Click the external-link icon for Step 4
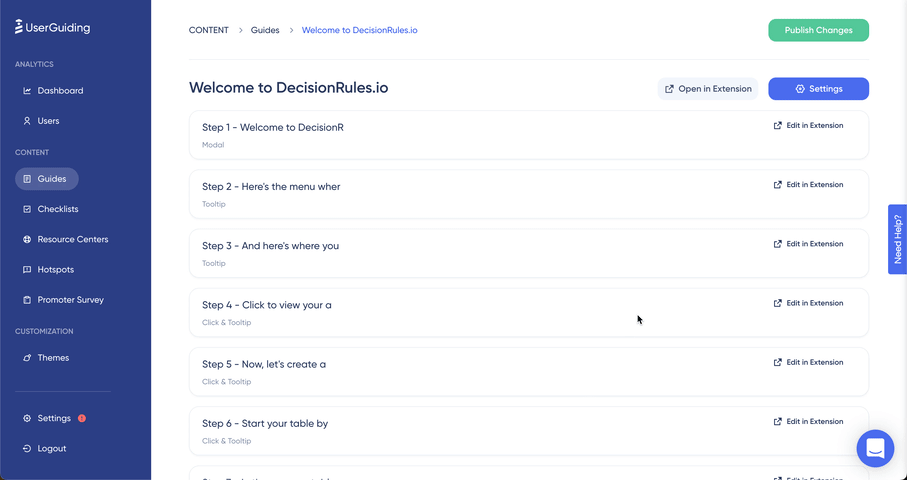This screenshot has height=480, width=907. pyautogui.click(x=777, y=303)
